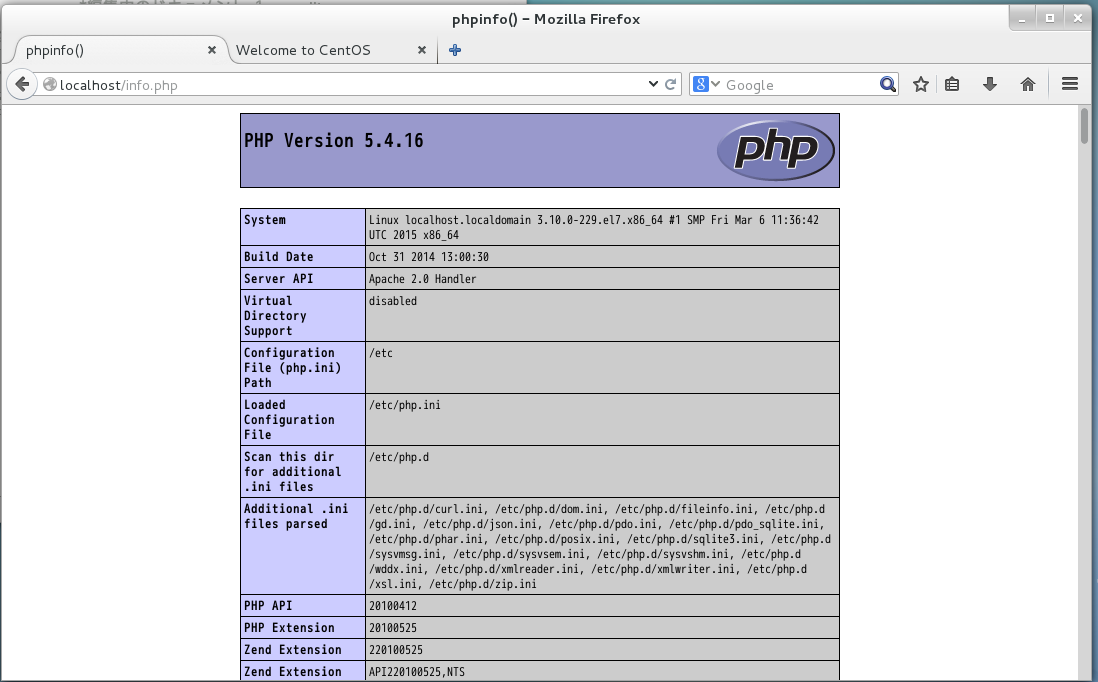The width and height of the screenshot is (1098, 682).
Task: Click the Firefox reload page icon
Action: (670, 84)
